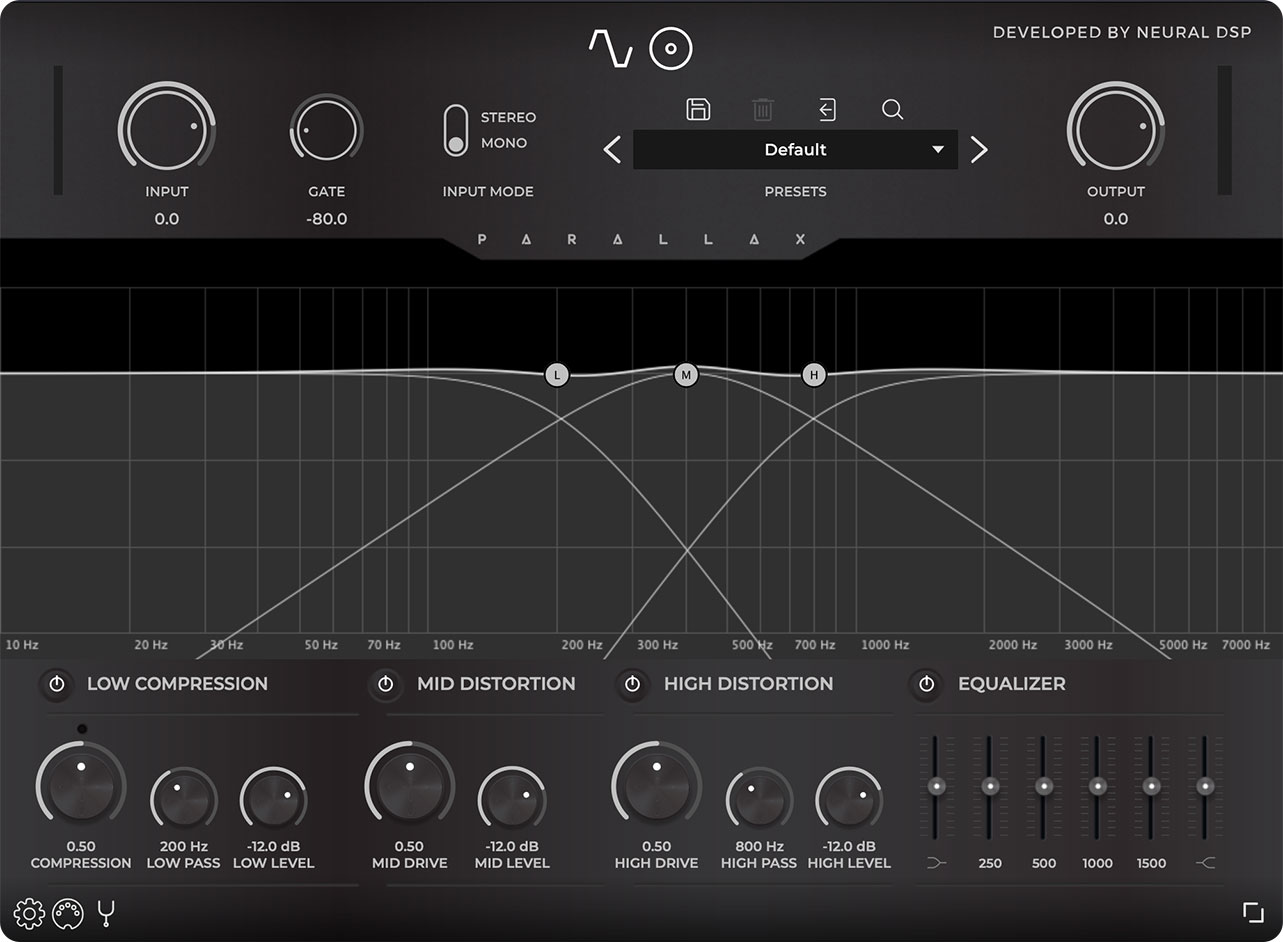Screen dimensions: 1283x942
Task: Select the H band node on the graph
Action: coord(815,375)
